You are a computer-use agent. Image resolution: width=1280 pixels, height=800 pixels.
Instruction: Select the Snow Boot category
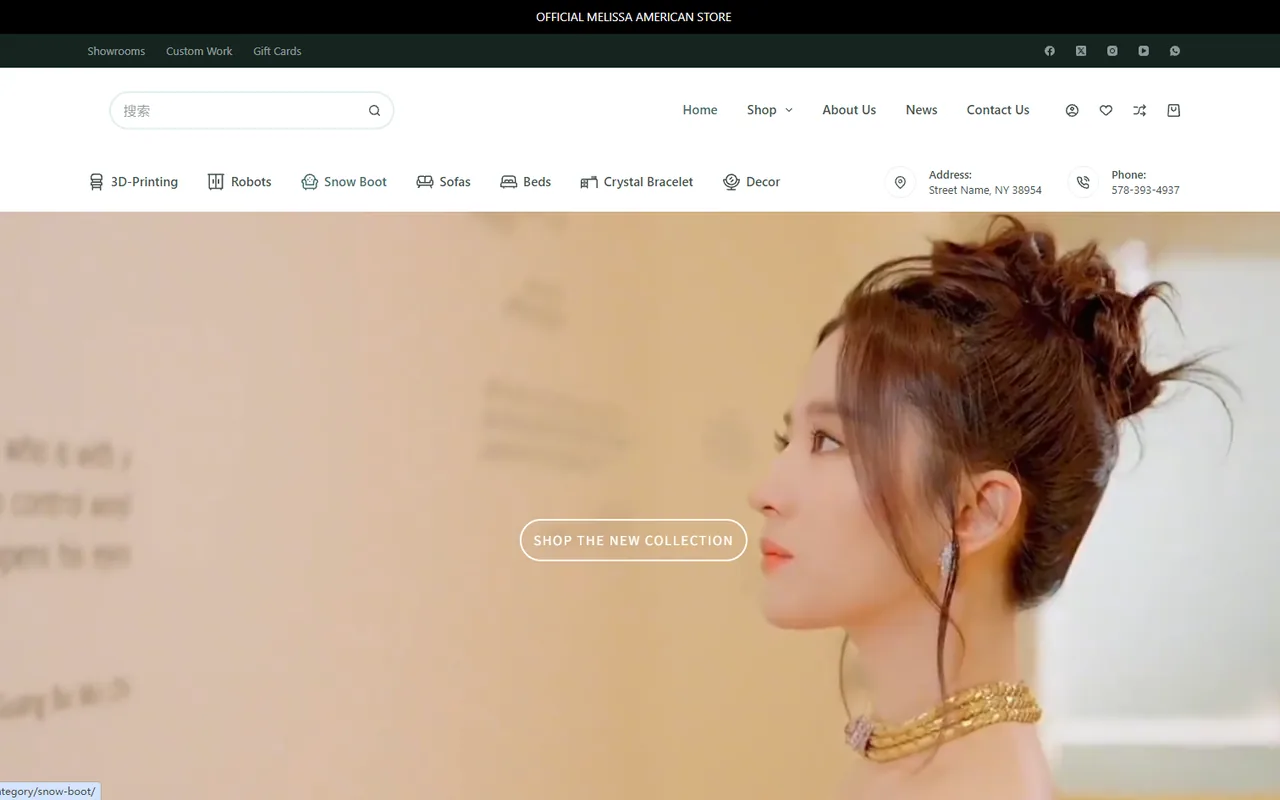[x=344, y=182]
